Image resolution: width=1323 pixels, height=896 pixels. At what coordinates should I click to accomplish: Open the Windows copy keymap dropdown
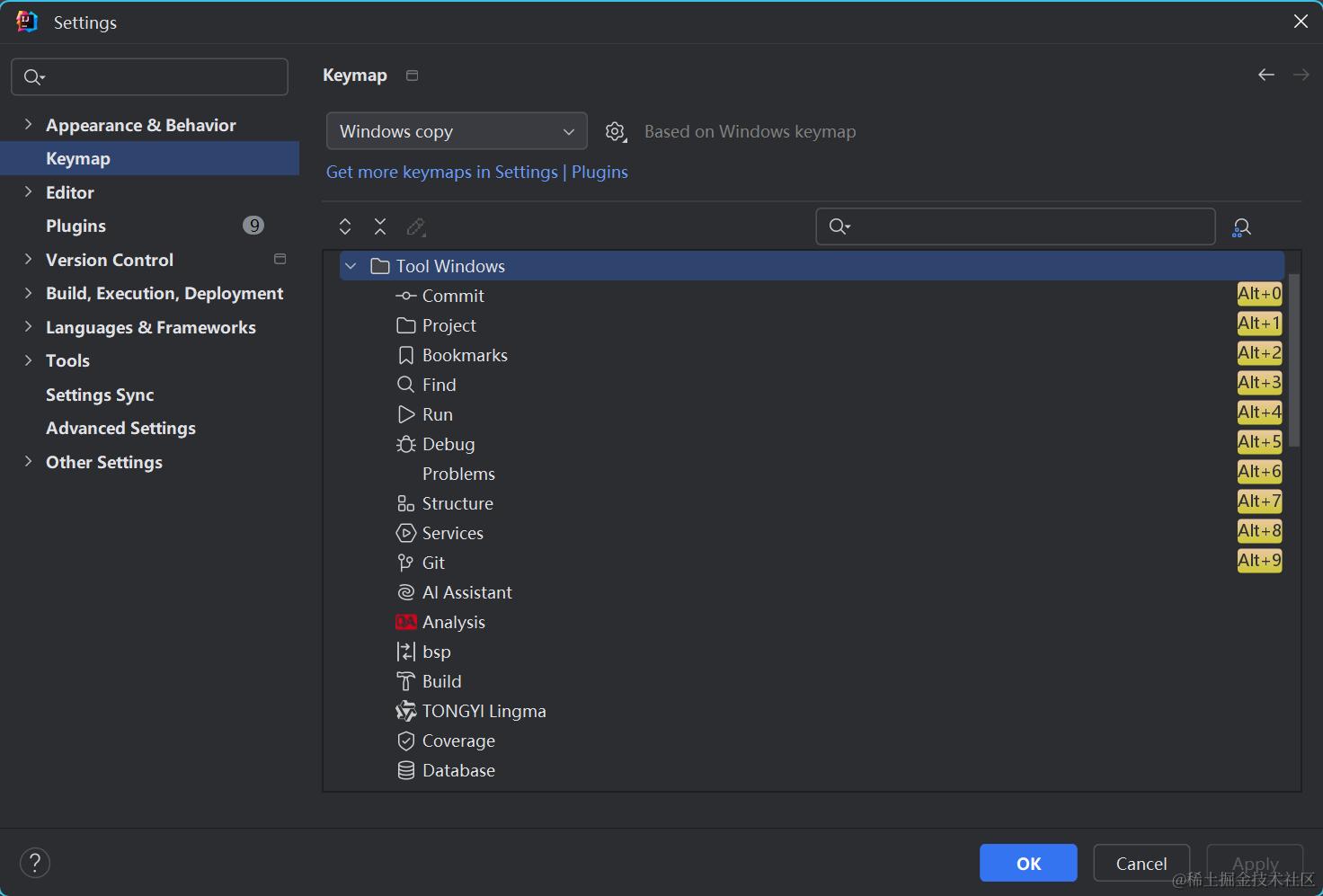[x=457, y=131]
